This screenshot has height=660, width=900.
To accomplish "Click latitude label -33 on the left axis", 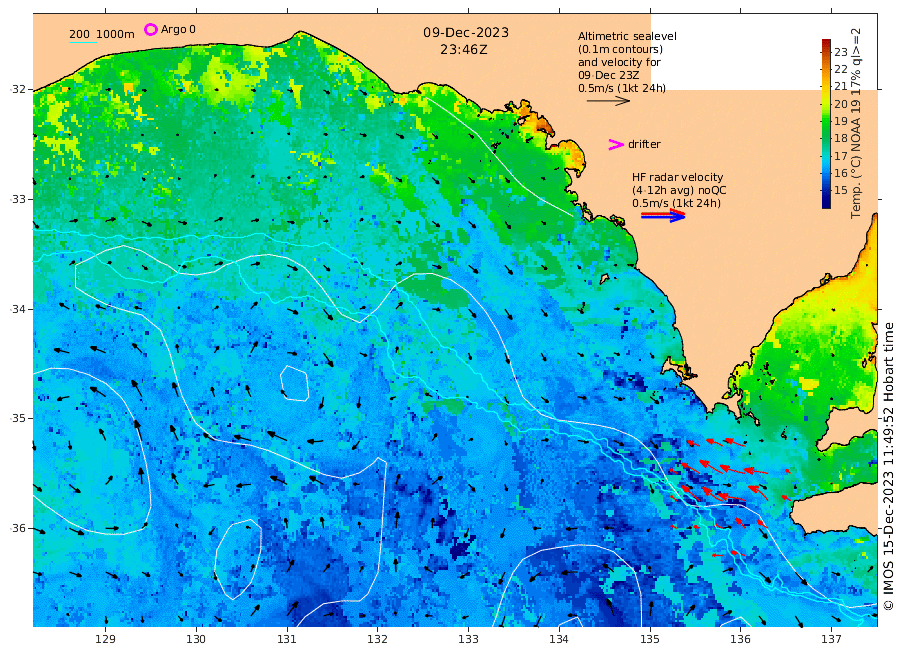I will pyautogui.click(x=17, y=199).
